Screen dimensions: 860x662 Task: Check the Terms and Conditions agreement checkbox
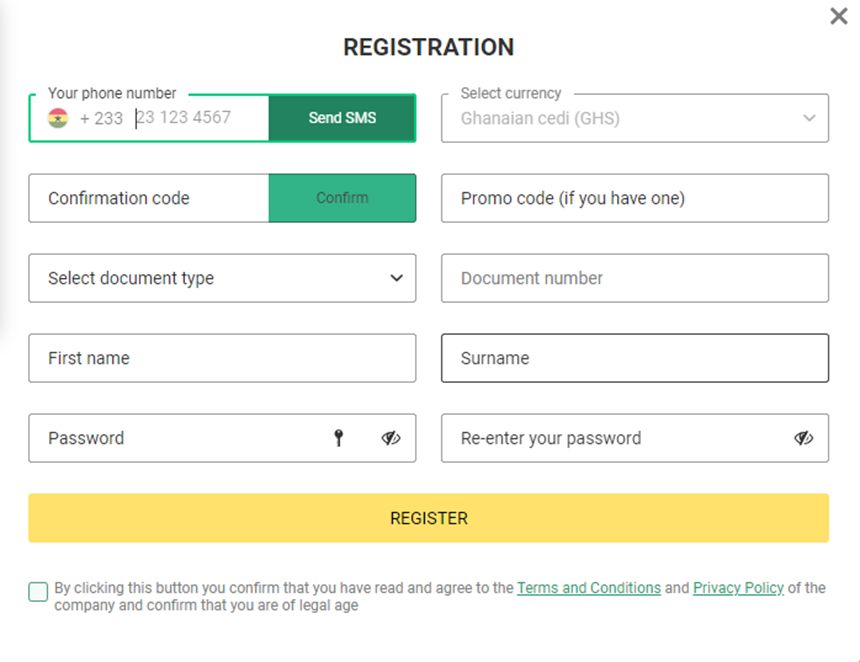[x=37, y=592]
